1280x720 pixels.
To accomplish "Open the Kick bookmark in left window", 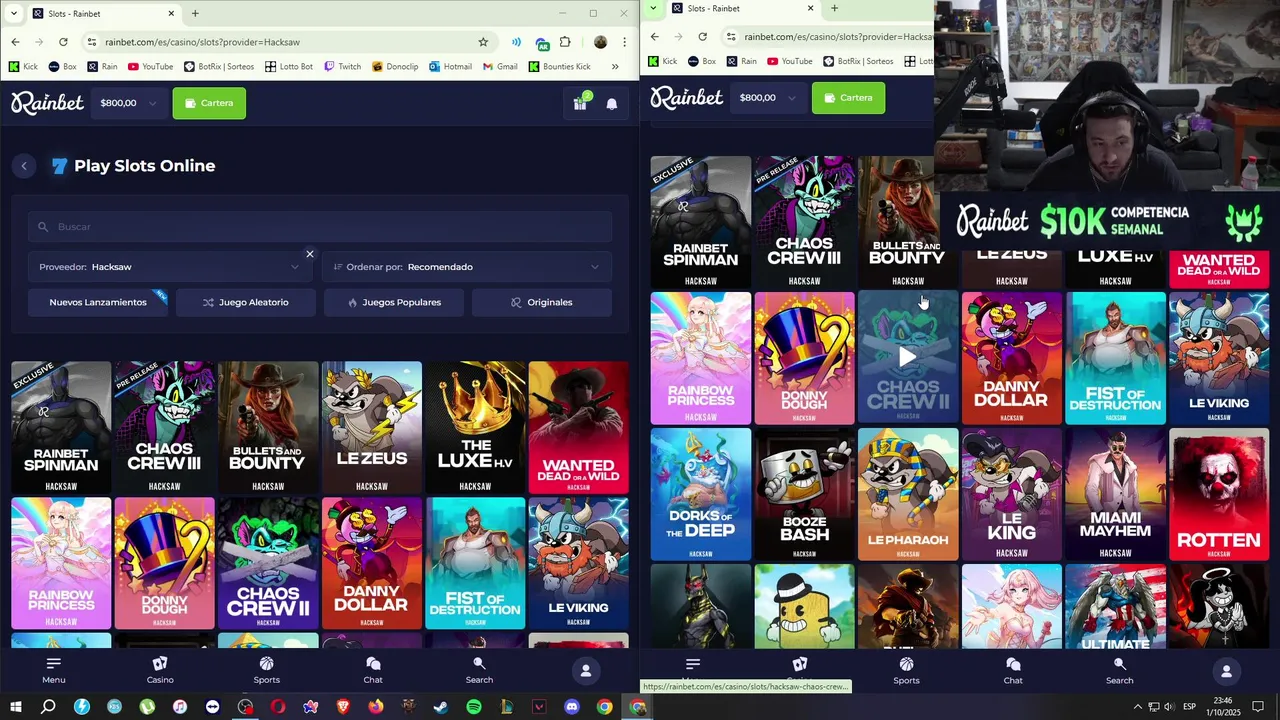I will (x=23, y=67).
